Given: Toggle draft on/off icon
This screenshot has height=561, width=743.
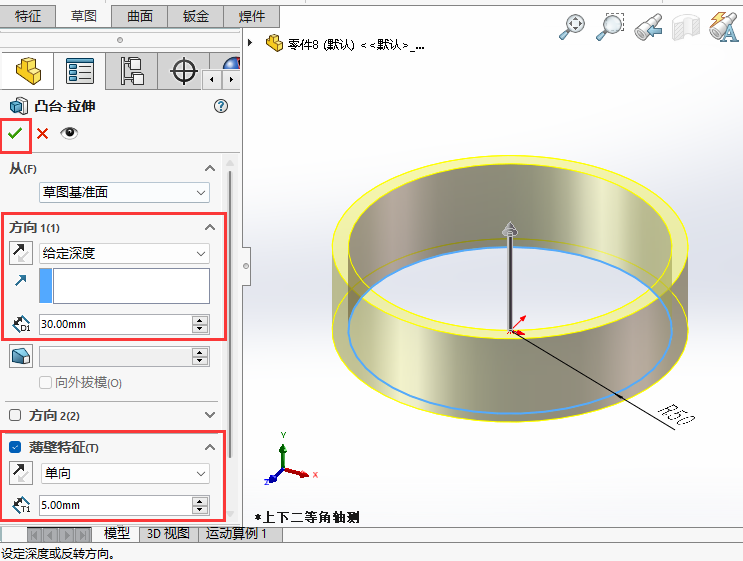Looking at the screenshot, I should click(21, 356).
